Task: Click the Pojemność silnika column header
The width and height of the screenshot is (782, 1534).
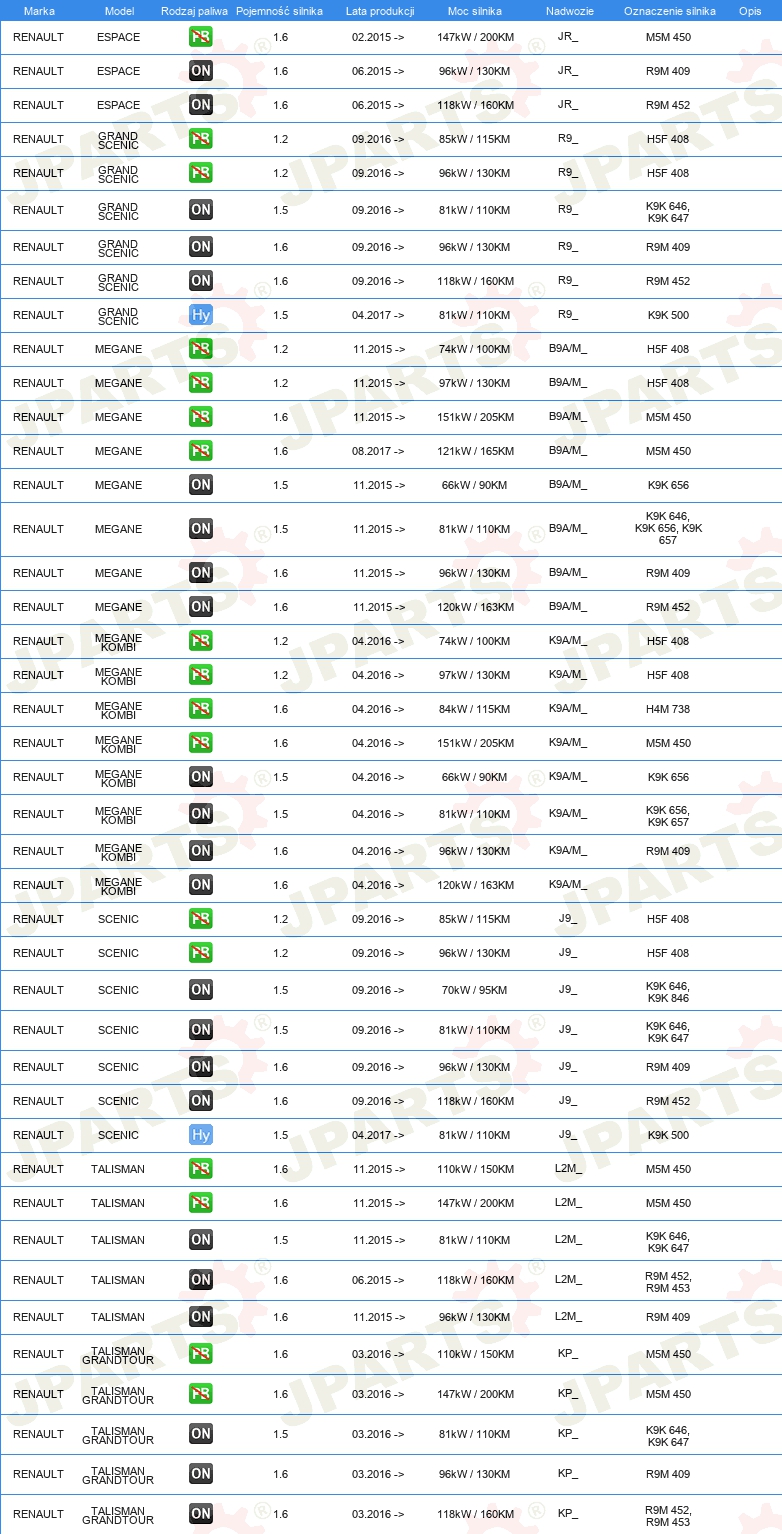Action: click(280, 10)
